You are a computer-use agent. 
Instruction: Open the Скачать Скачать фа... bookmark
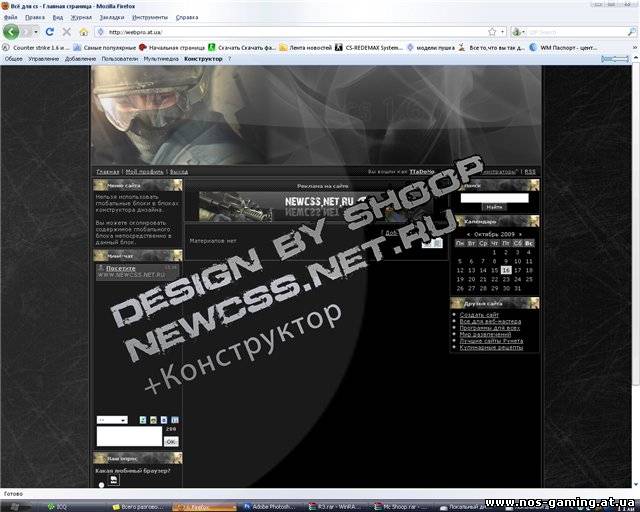pos(242,47)
